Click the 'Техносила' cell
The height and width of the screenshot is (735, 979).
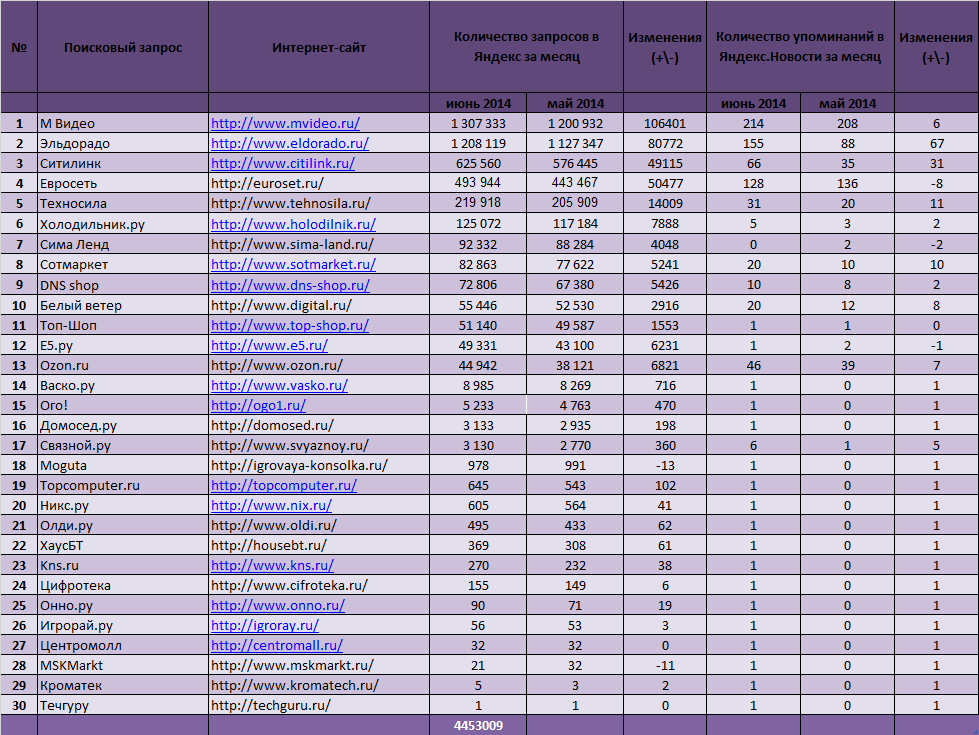tap(123, 204)
